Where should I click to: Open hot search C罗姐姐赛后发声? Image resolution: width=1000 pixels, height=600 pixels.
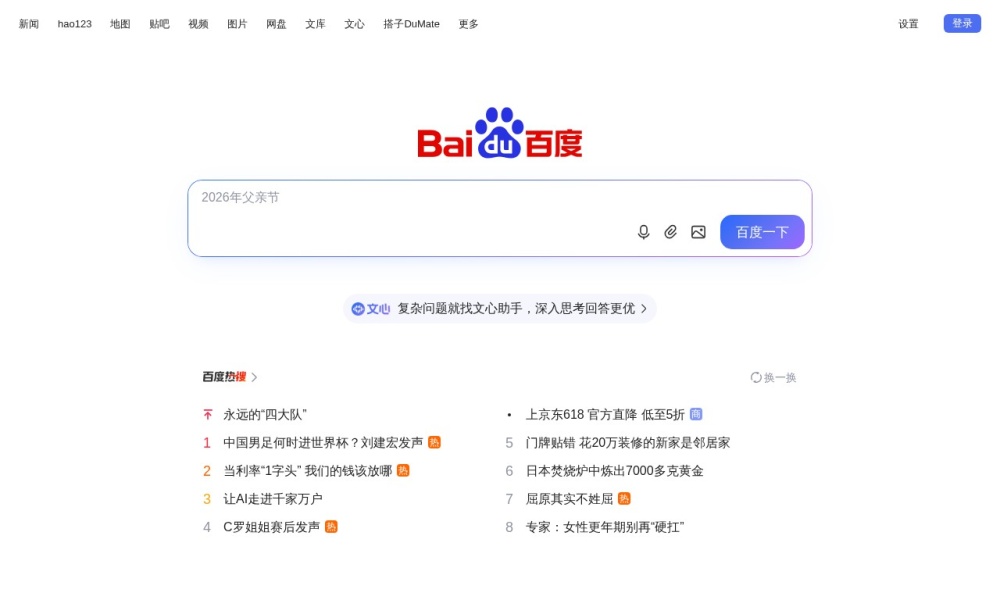point(272,527)
